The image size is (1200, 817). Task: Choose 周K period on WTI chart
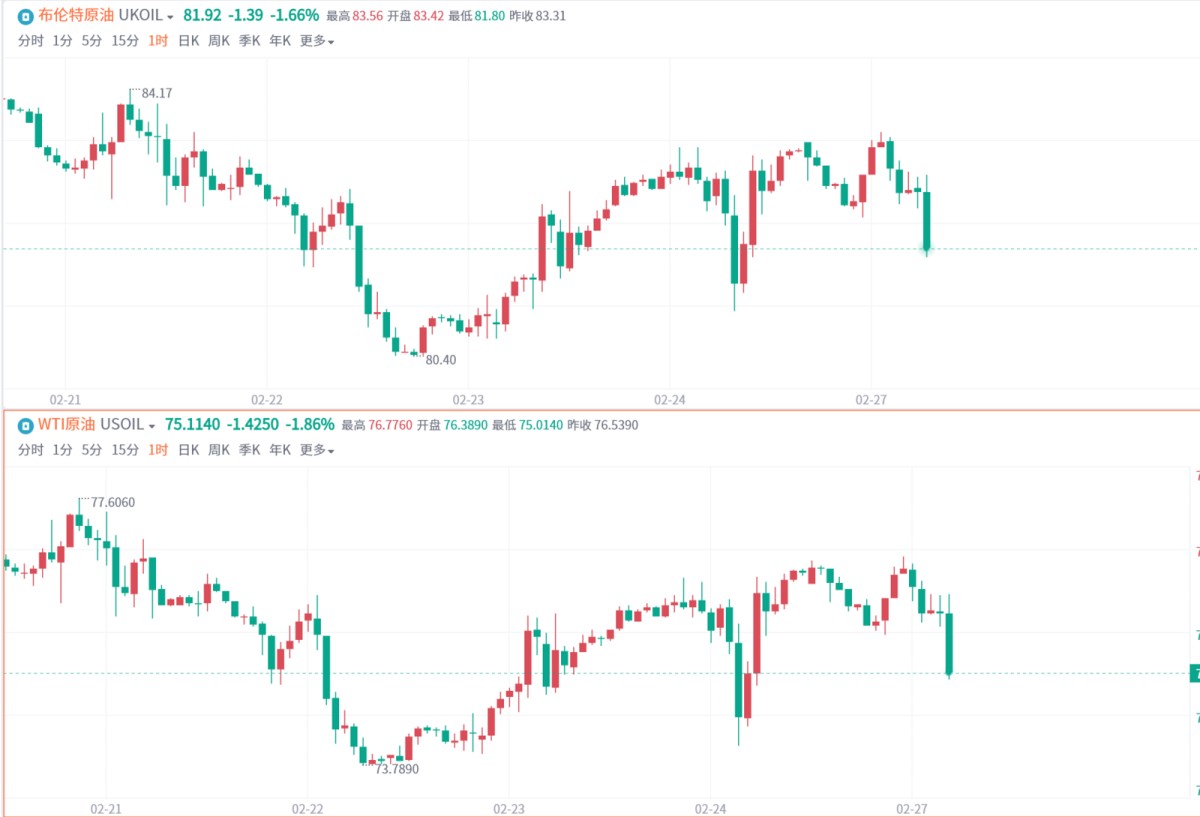point(219,450)
